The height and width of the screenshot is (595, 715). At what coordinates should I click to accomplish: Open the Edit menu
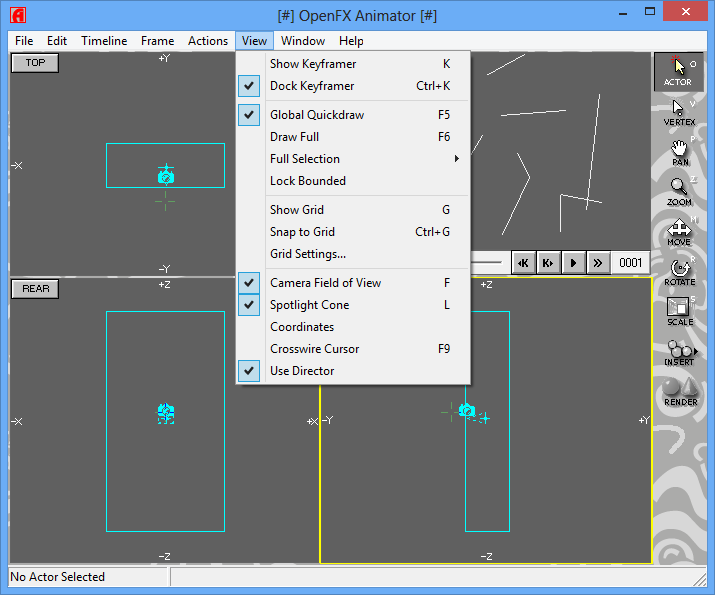coord(57,41)
